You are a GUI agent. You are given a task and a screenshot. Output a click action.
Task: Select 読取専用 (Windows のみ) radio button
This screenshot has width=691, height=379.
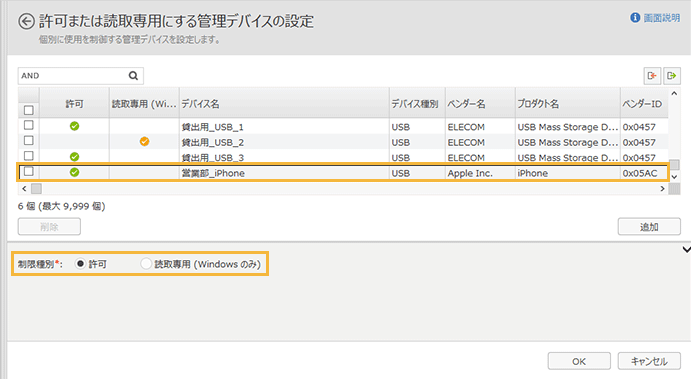pyautogui.click(x=146, y=264)
